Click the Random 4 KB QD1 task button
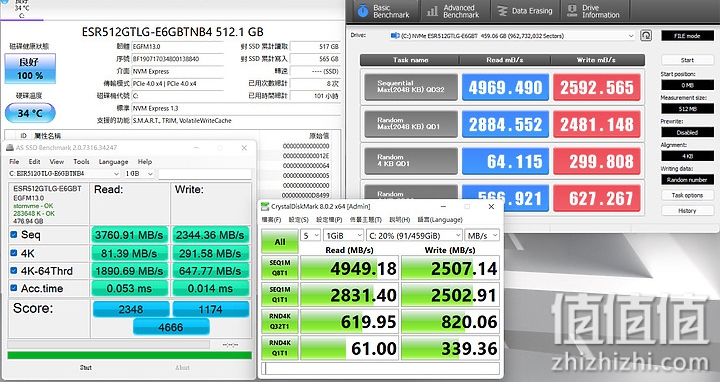Viewport: 720px width, 382px height. [x=411, y=161]
